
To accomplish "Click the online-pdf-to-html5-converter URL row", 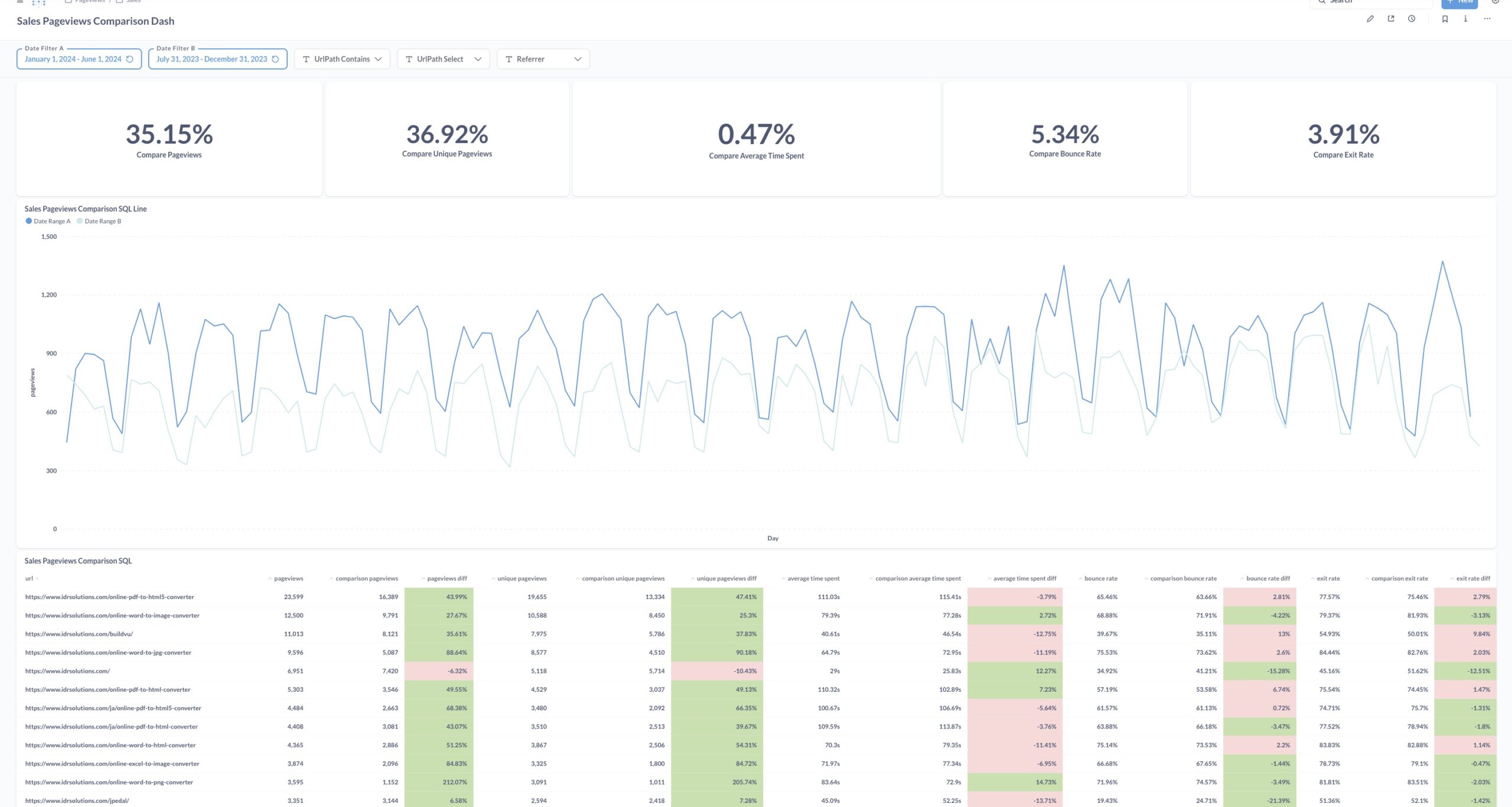I will [x=109, y=597].
